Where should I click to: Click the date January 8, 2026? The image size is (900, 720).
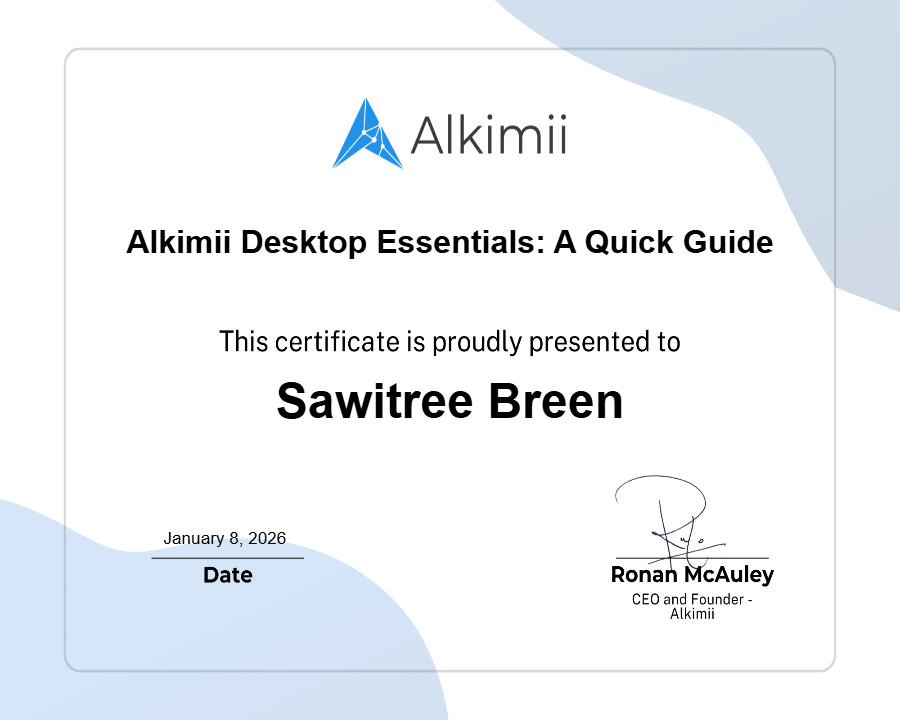[224, 537]
